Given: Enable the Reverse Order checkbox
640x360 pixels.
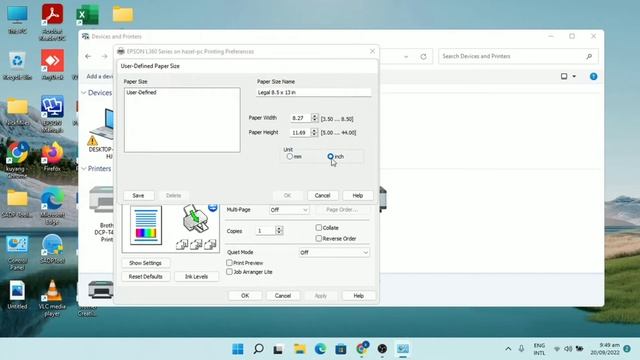Looking at the screenshot, I should point(318,238).
